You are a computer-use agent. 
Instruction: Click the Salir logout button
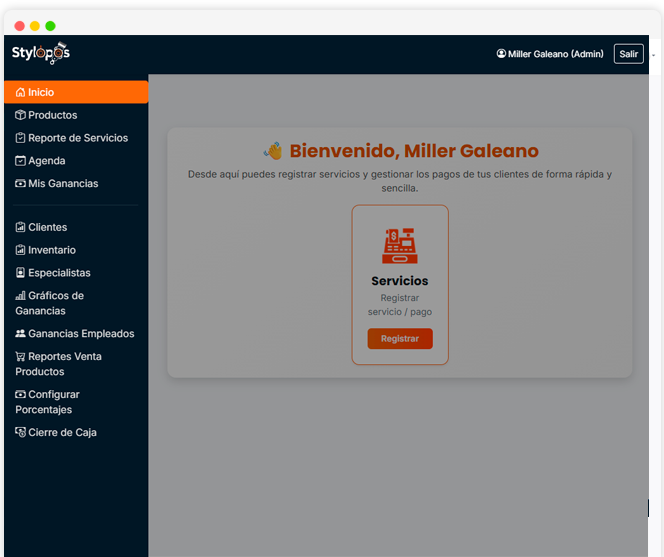(628, 54)
